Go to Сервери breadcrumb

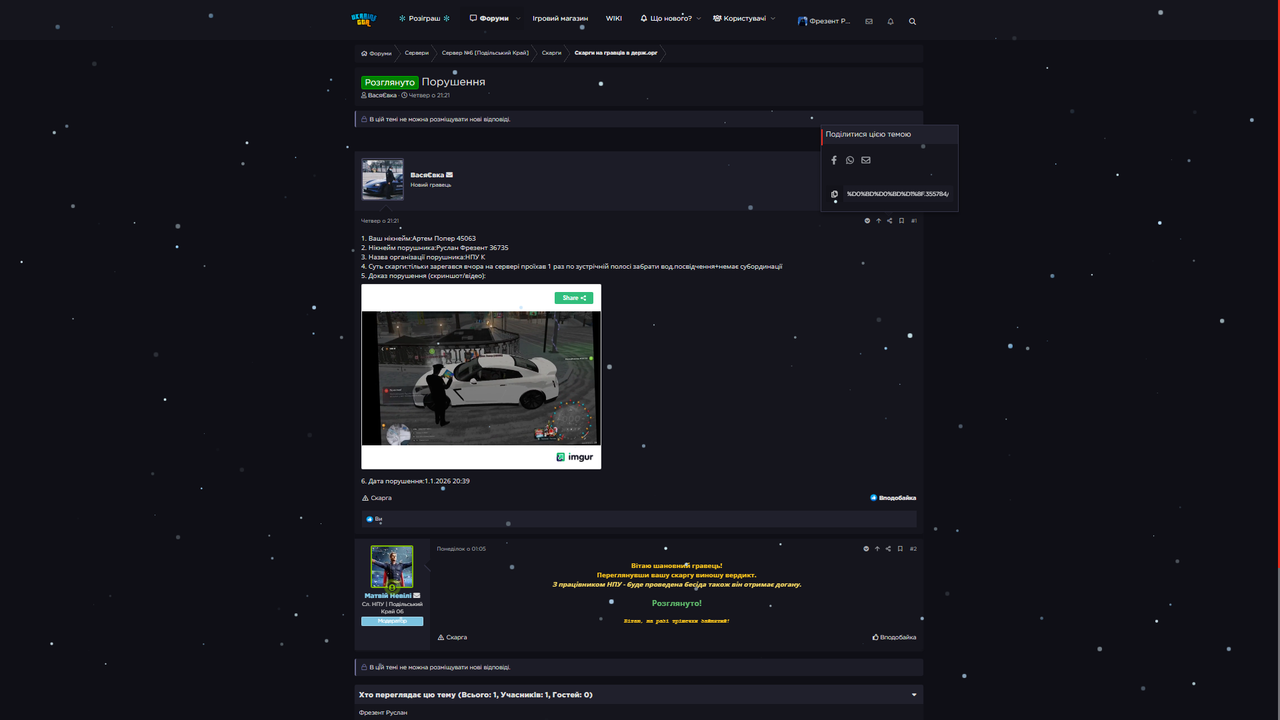417,53
